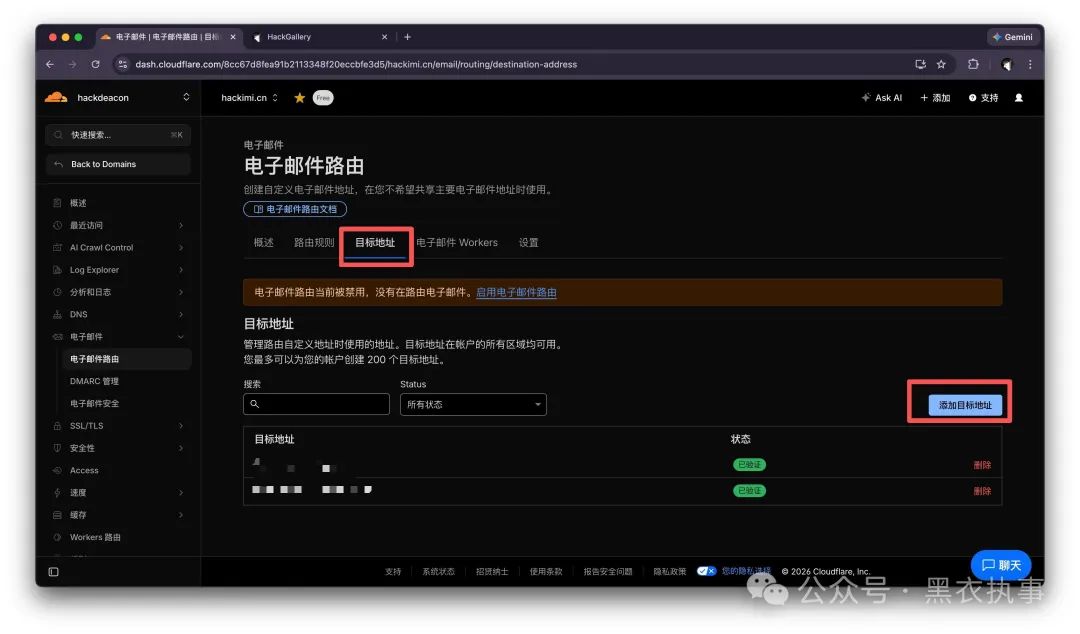The image size is (1080, 634).
Task: Click the install app icon in address bar
Action: [920, 64]
